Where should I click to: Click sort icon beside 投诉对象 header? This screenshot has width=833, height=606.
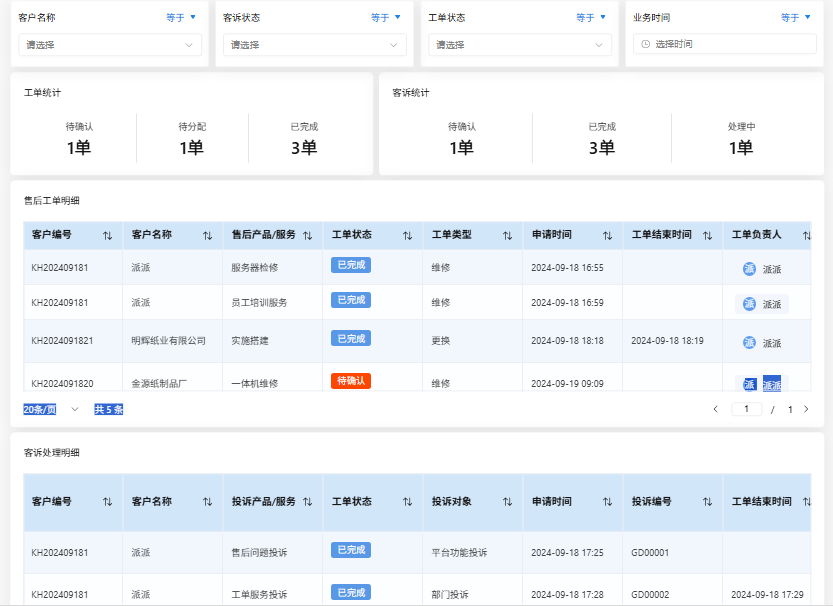tap(505, 501)
